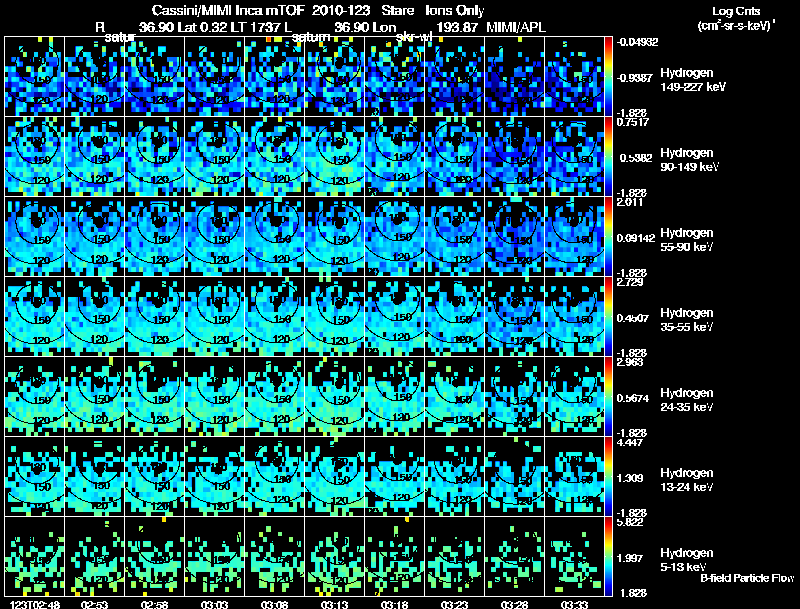
Task: Click the MIMI/APL label in header
Action: tap(516, 27)
